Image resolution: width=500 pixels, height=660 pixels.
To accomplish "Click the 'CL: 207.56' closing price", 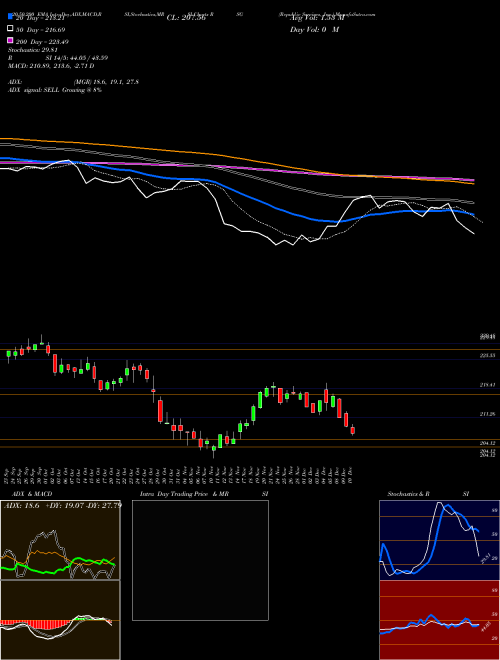I will coord(186,18).
